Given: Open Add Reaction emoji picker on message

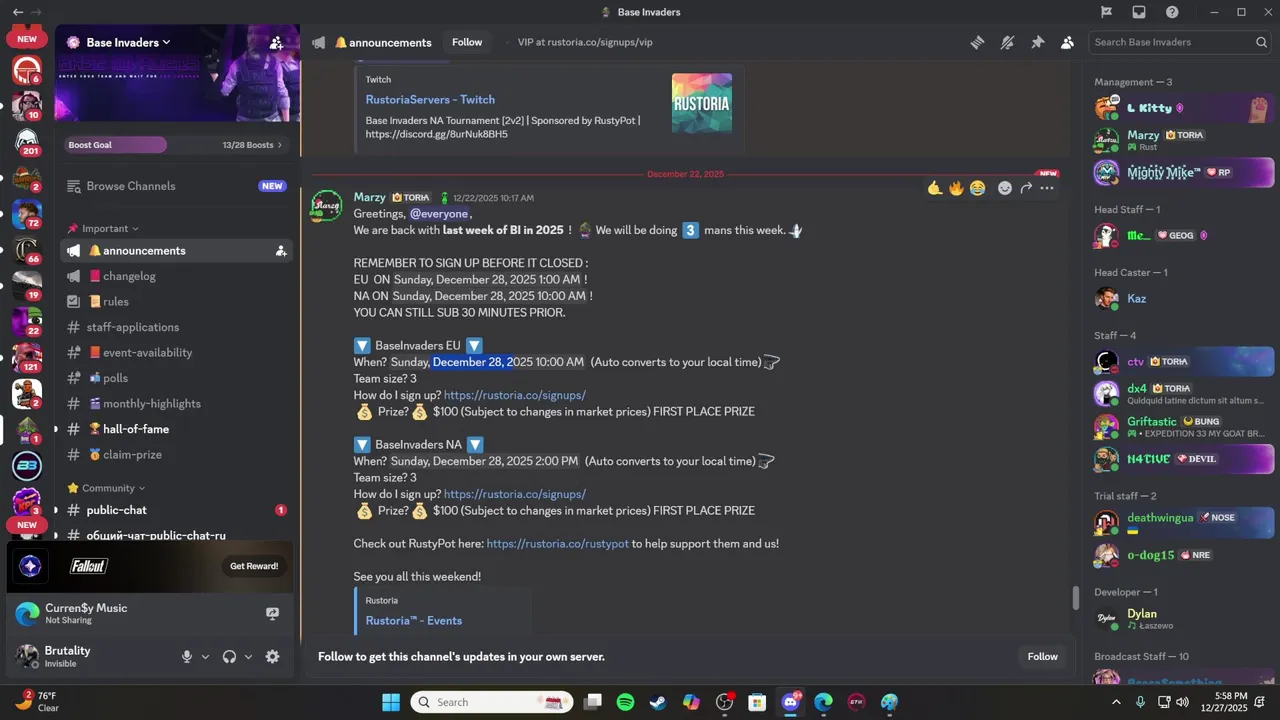Looking at the screenshot, I should 1005,188.
